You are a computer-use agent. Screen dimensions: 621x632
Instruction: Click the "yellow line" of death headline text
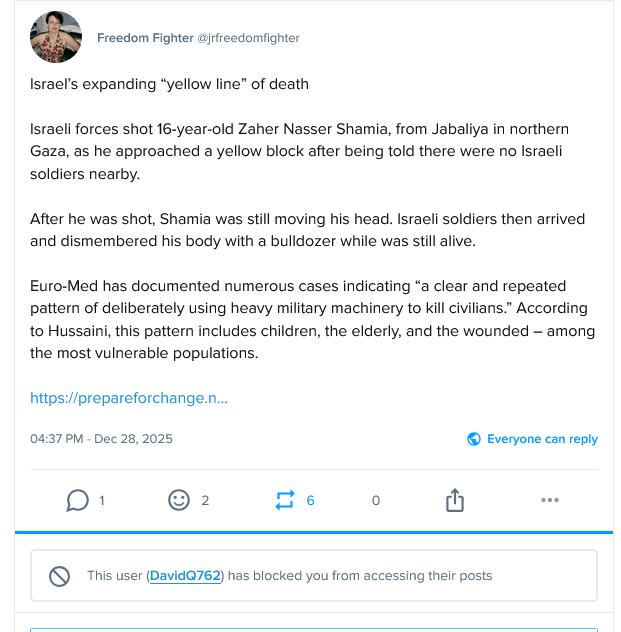coord(170,84)
